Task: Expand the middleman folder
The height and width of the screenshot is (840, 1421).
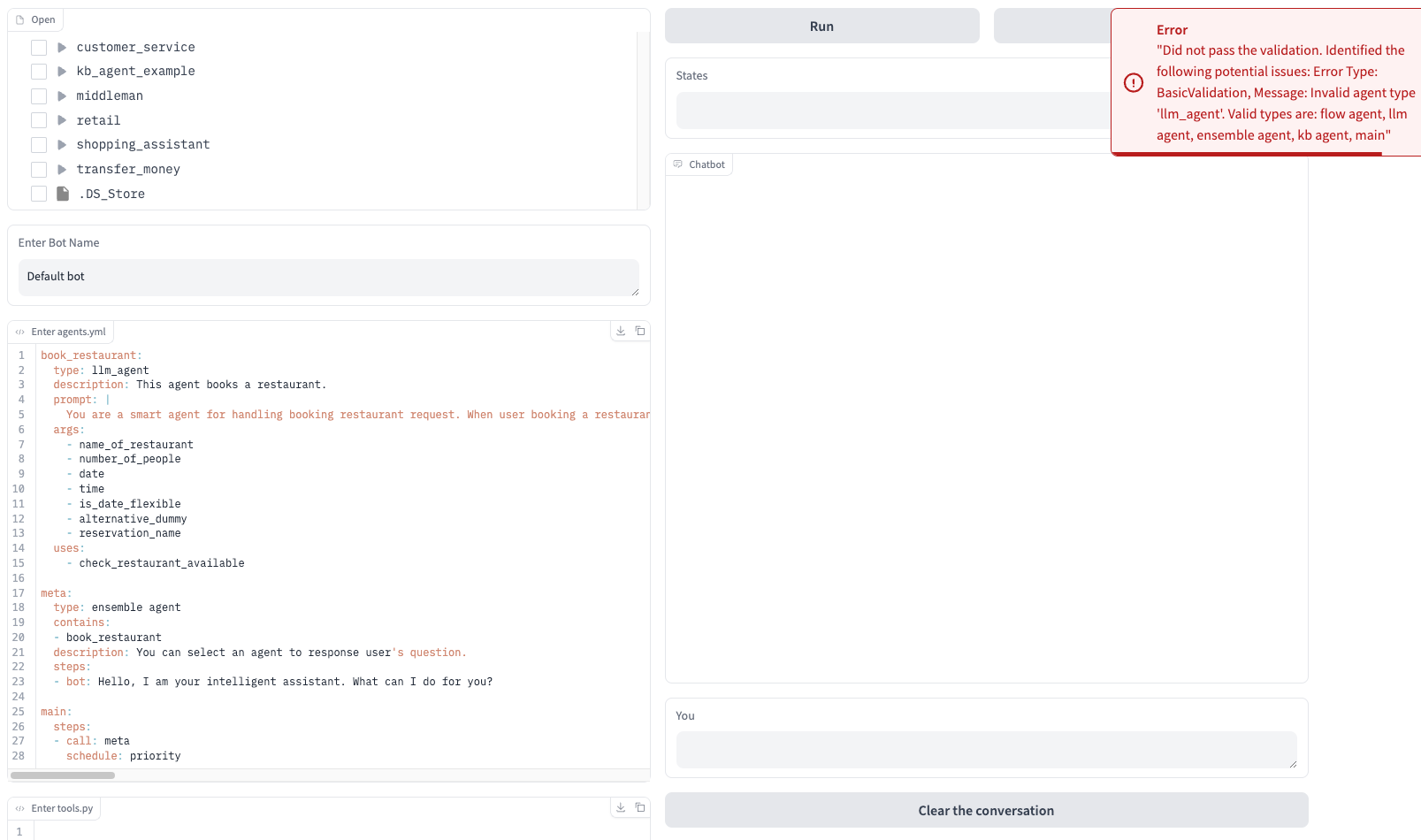Action: coord(62,95)
